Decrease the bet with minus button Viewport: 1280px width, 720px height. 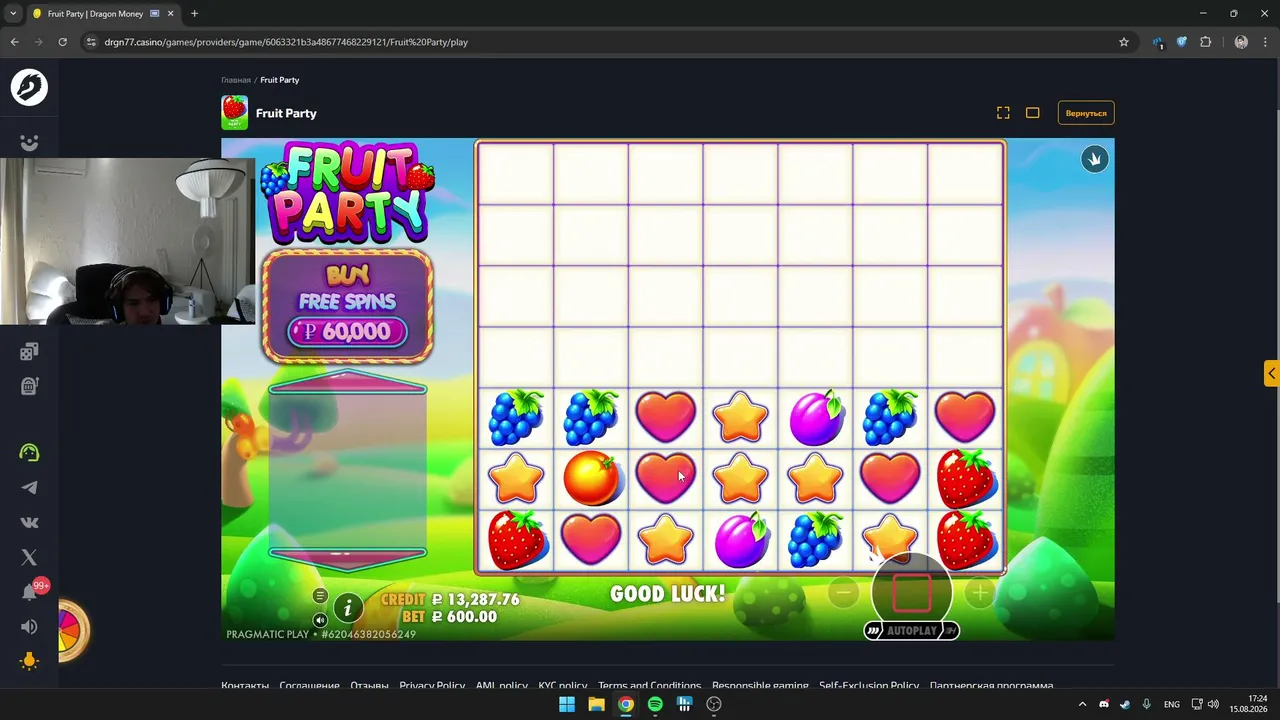[x=843, y=593]
